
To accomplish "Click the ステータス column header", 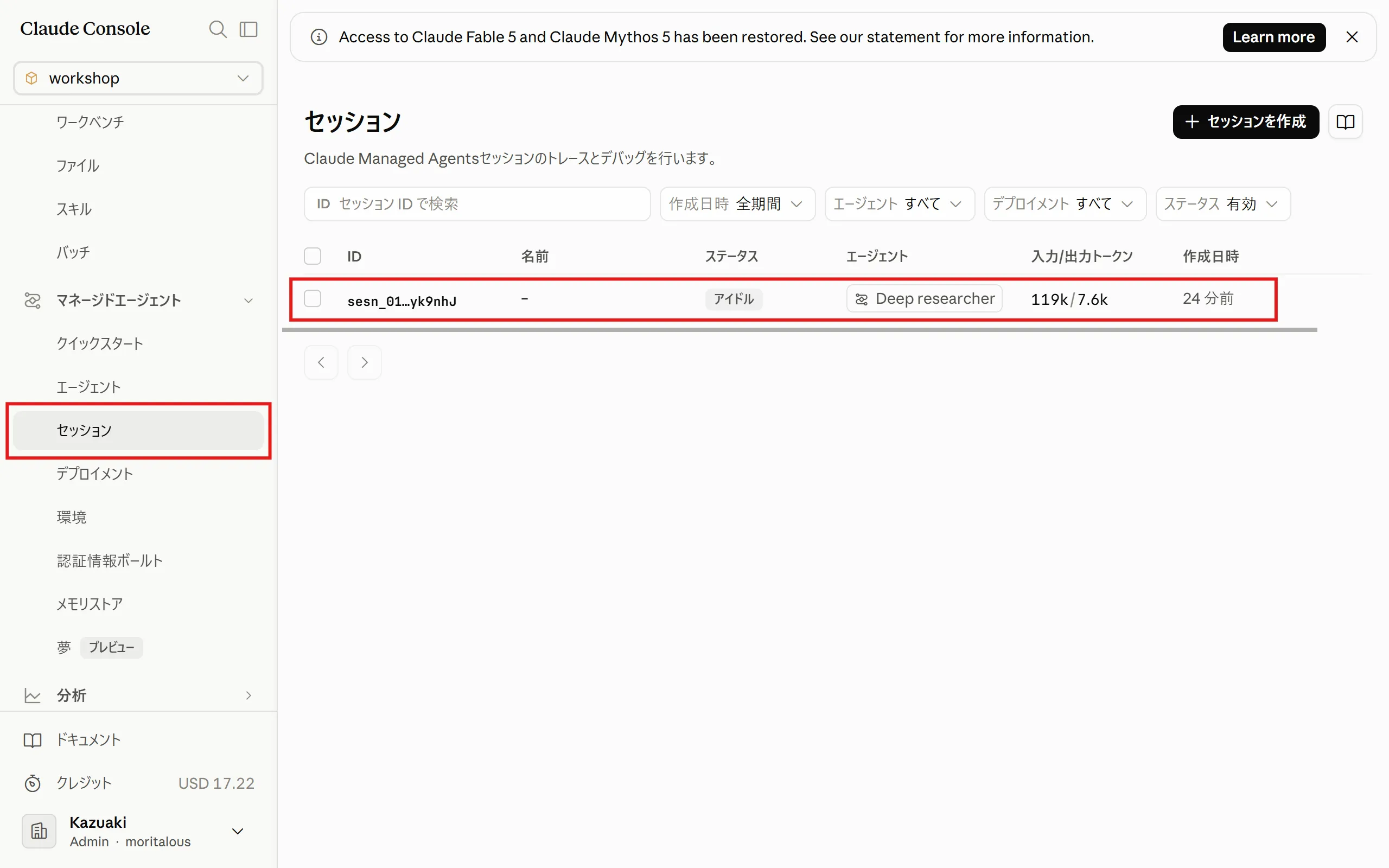I will [731, 256].
